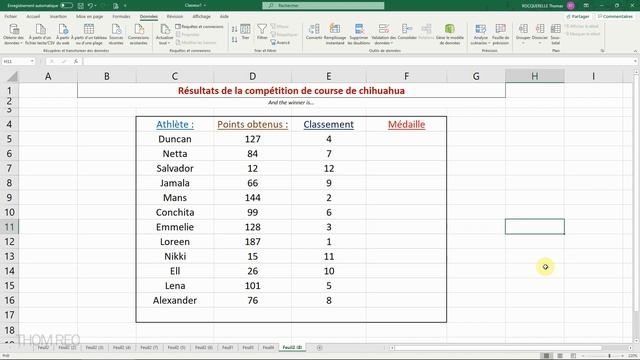Click the Athlète : header cell
Screen dimensions: 640x360
pyautogui.click(x=175, y=124)
